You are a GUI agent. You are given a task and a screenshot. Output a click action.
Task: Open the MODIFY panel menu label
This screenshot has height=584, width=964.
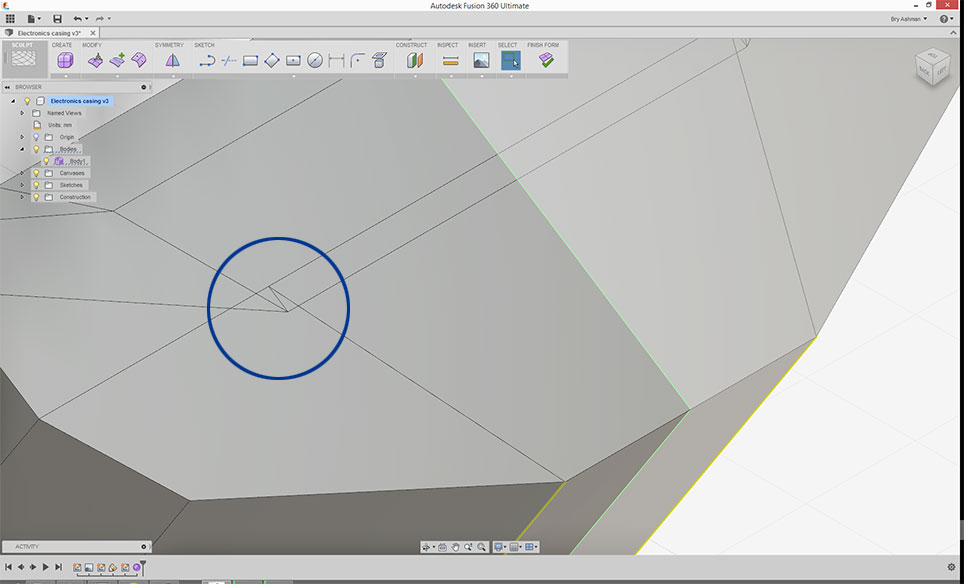pyautogui.click(x=92, y=45)
